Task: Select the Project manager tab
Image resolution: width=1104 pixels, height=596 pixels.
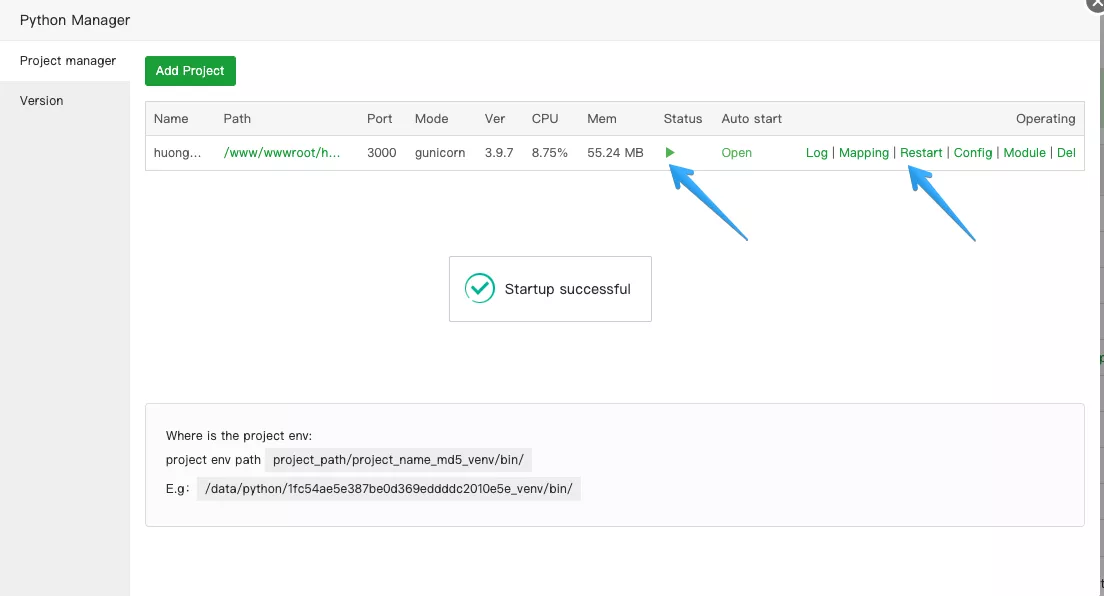Action: pyautogui.click(x=68, y=61)
